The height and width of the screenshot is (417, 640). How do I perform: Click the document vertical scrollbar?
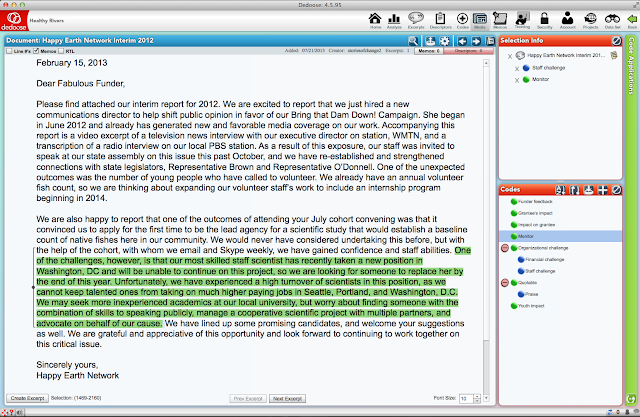click(486, 230)
